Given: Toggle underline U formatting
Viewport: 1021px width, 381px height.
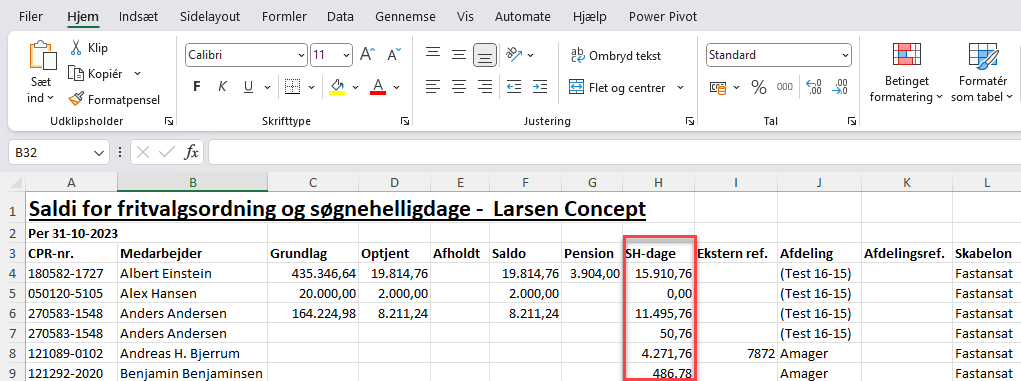Looking at the screenshot, I should pyautogui.click(x=248, y=87).
